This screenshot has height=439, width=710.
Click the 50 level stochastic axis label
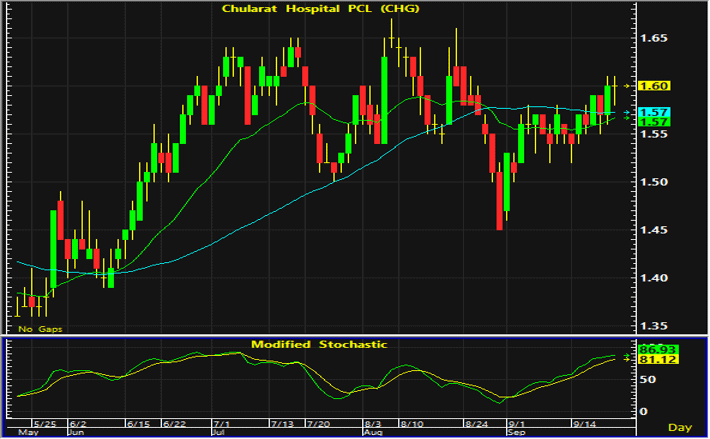click(647, 379)
